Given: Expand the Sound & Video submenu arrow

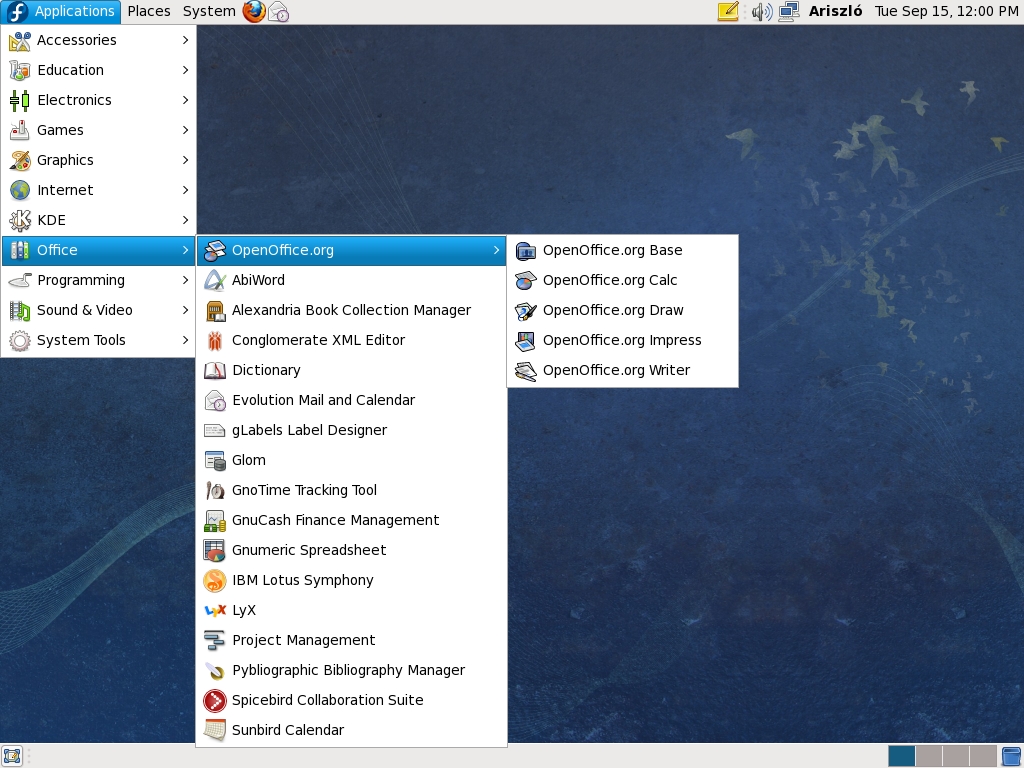Looking at the screenshot, I should [x=185, y=310].
